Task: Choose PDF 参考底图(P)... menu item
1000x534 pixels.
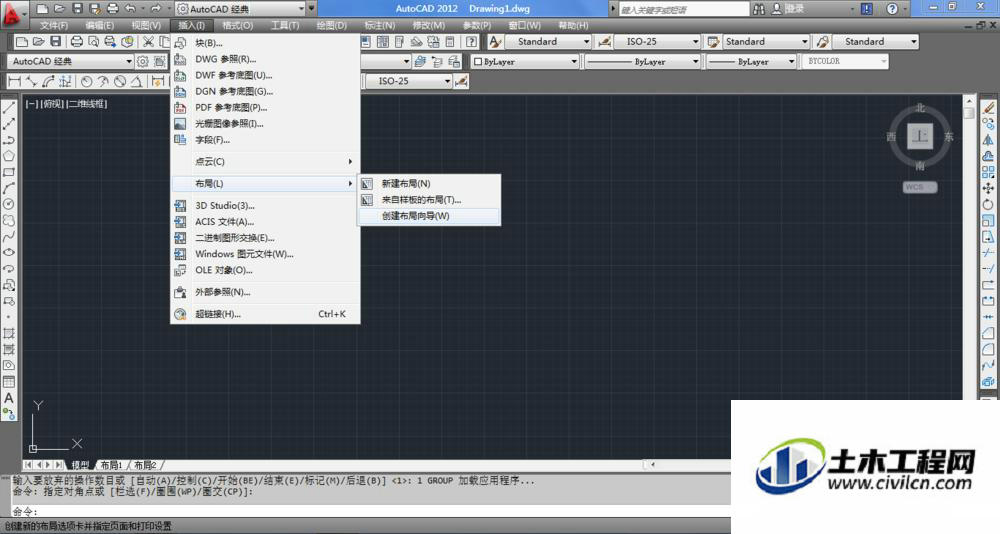Action: pyautogui.click(x=265, y=107)
